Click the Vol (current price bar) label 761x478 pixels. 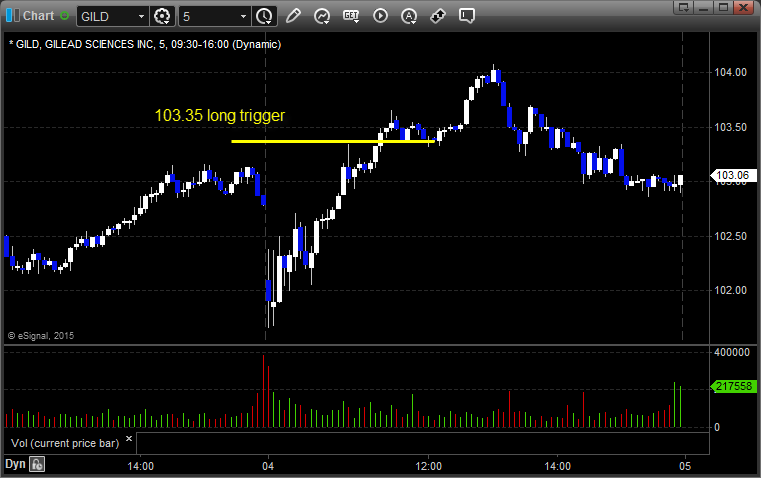tap(65, 443)
